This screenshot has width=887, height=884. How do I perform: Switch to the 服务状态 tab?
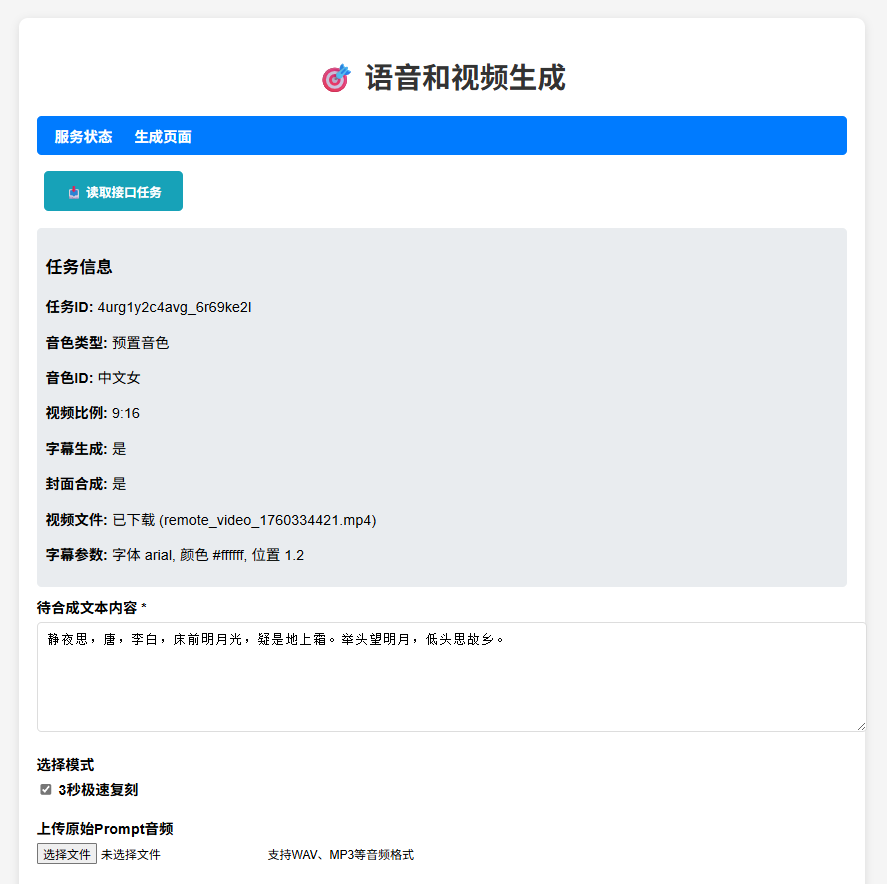tap(83, 137)
